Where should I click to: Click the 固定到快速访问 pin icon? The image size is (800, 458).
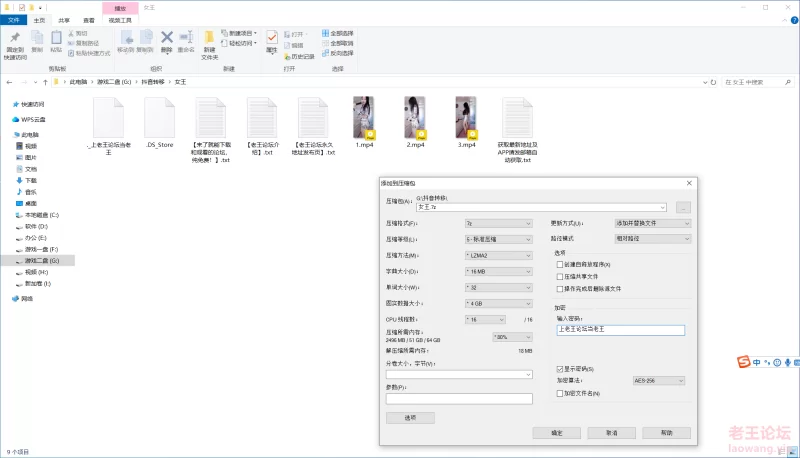(15, 38)
